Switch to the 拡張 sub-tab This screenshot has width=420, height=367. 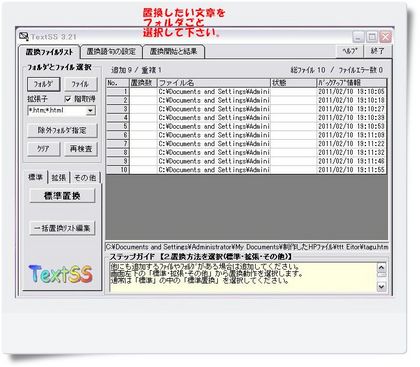click(x=59, y=178)
